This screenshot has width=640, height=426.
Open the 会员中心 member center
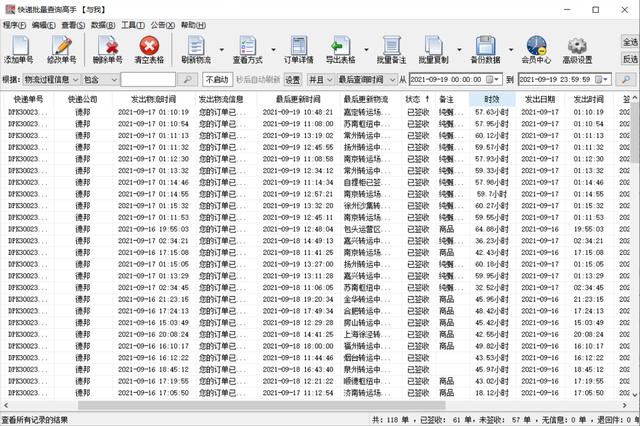[536, 49]
